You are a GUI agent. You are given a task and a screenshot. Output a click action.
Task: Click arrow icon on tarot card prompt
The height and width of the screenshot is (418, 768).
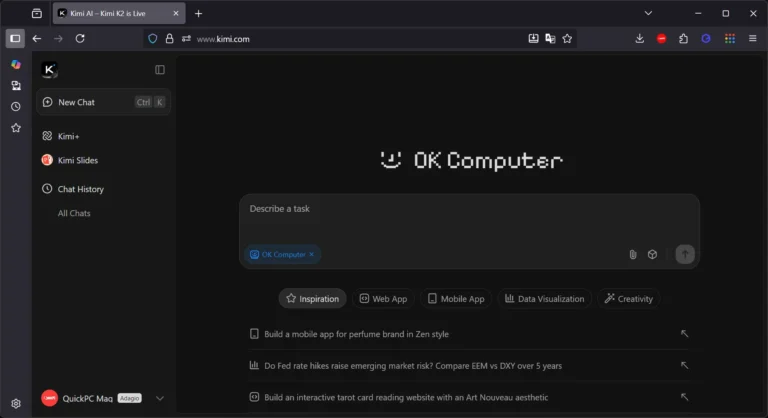point(684,397)
